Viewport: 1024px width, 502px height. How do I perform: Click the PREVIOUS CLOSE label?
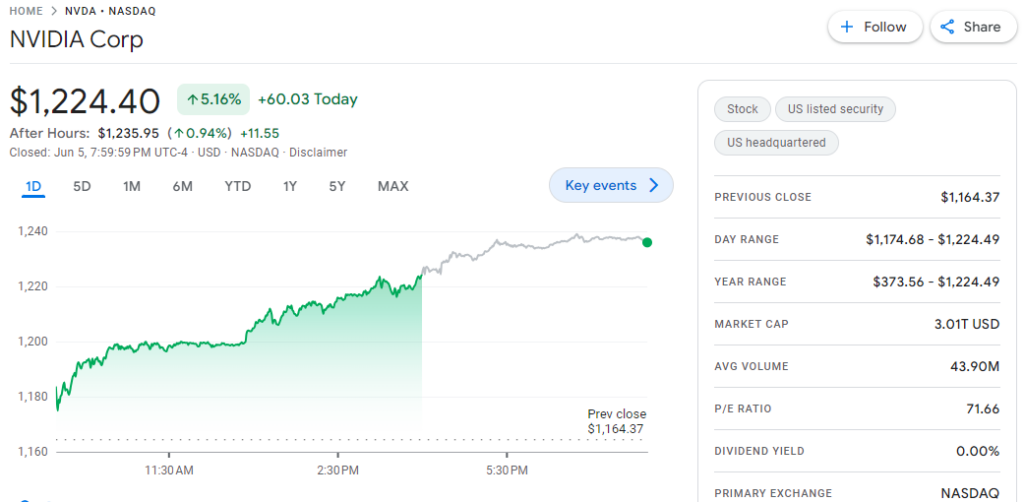coord(763,197)
